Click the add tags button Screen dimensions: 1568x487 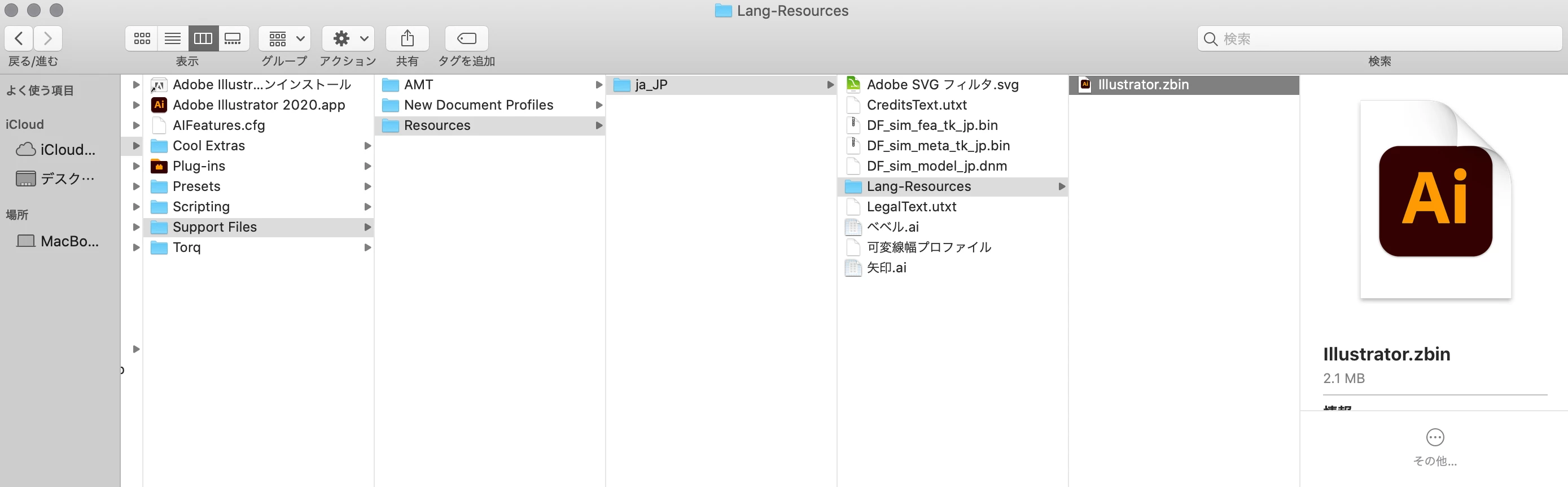pyautogui.click(x=466, y=38)
